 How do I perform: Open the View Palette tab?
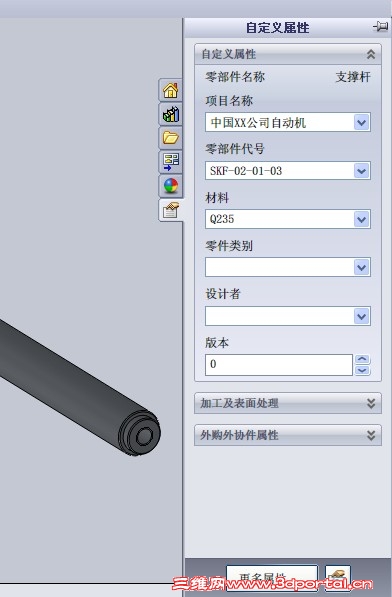click(171, 161)
